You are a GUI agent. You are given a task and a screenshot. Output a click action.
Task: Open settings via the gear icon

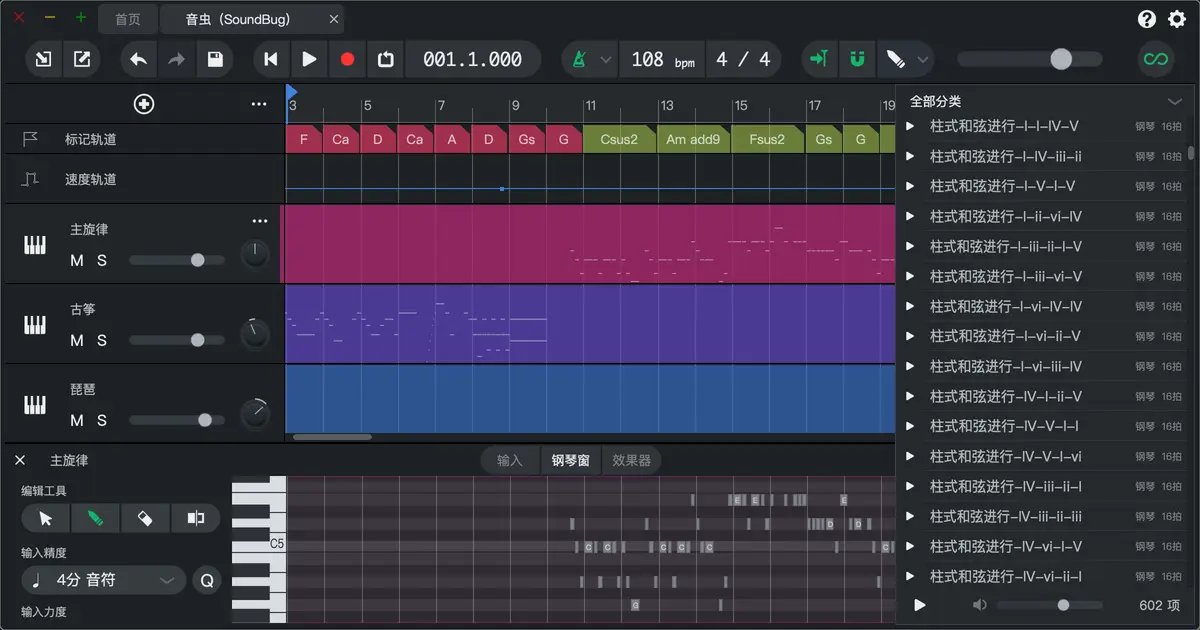[1175, 19]
